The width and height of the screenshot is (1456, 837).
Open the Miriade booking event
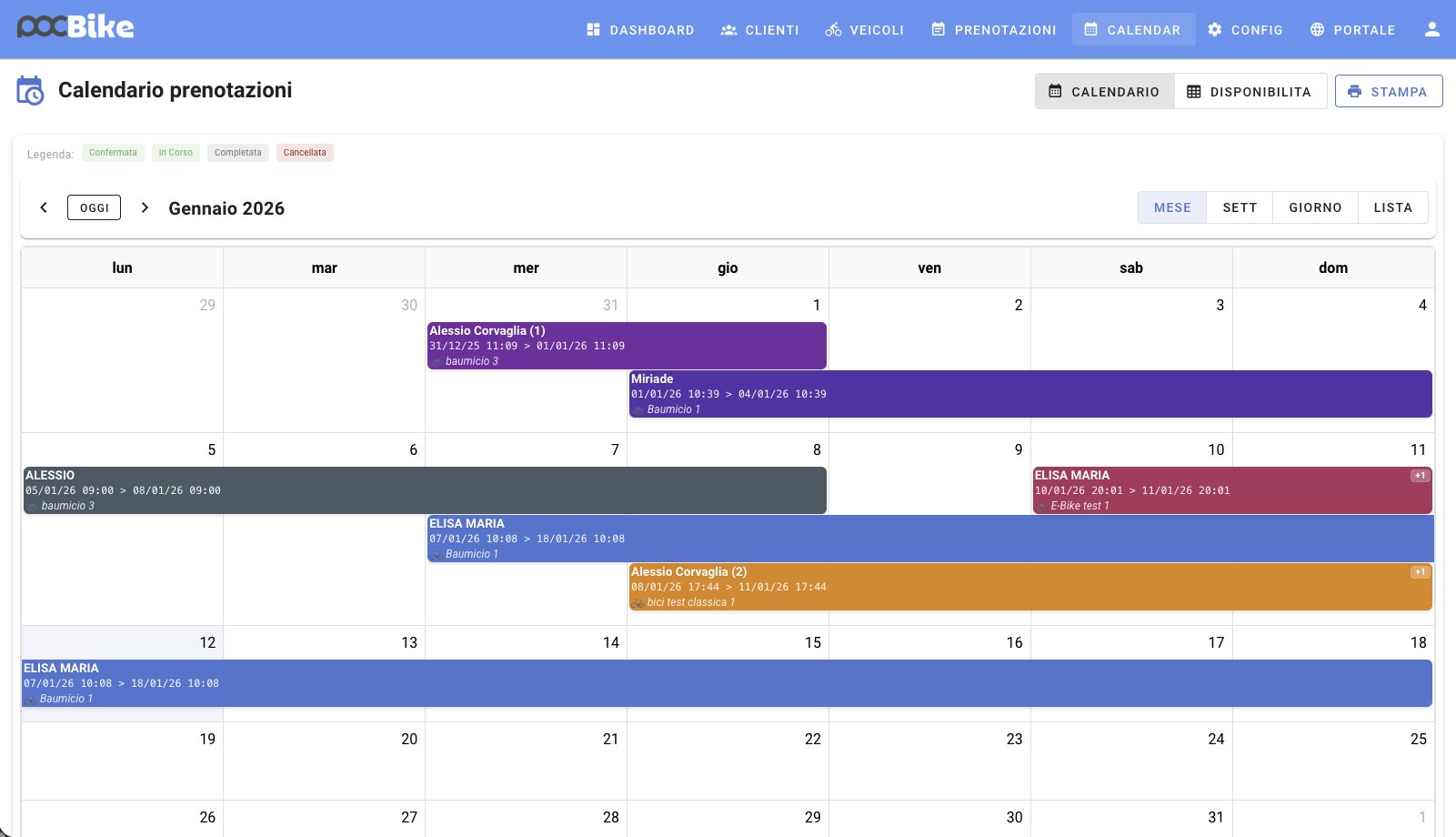click(x=1030, y=394)
